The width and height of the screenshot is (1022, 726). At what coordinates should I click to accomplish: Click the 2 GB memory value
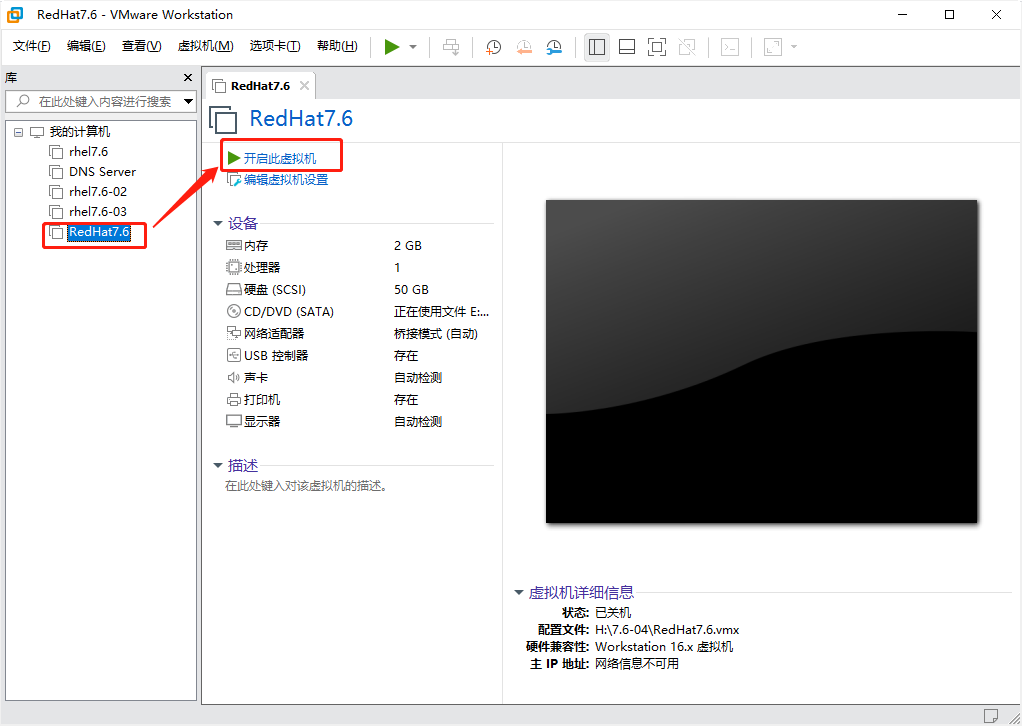407,246
